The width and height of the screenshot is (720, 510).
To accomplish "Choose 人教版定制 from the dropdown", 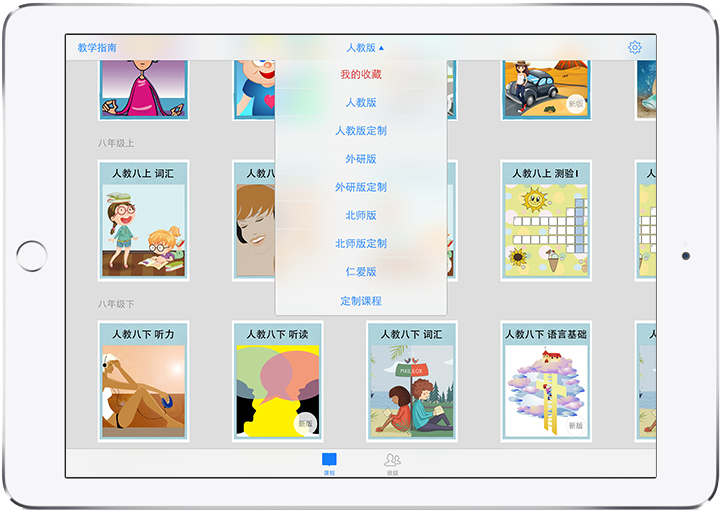I will pyautogui.click(x=361, y=131).
